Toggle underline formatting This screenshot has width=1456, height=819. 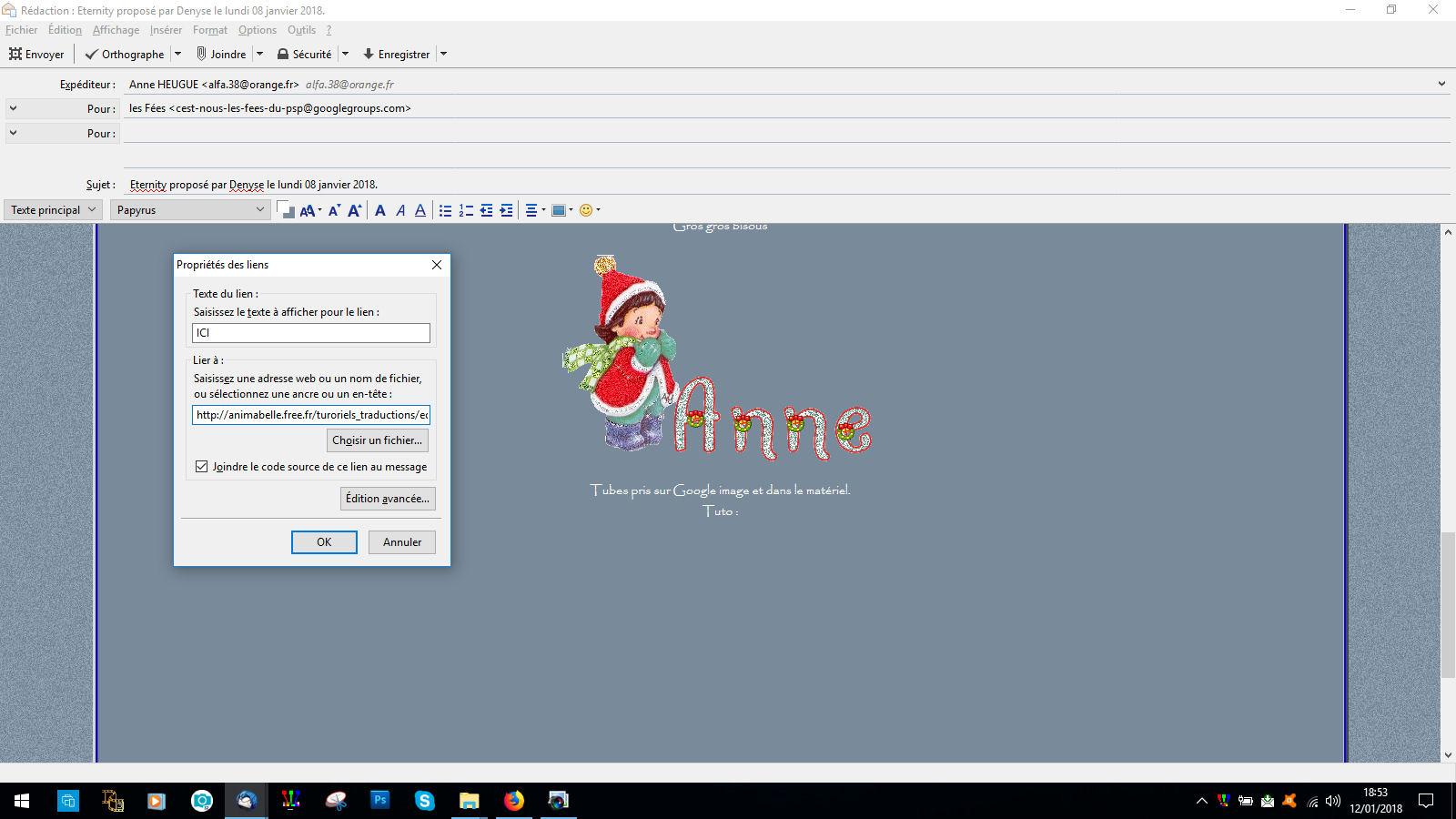click(x=420, y=210)
